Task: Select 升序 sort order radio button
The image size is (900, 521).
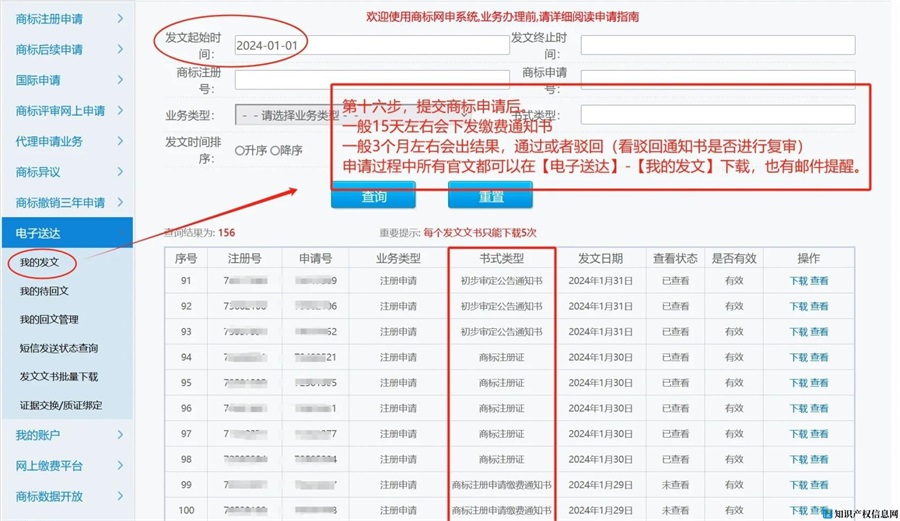Action: pos(240,151)
